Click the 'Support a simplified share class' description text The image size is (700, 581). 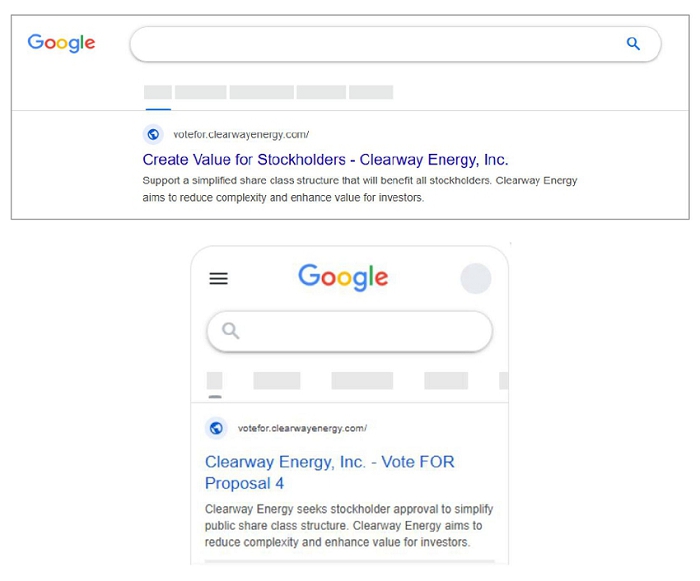(360, 189)
